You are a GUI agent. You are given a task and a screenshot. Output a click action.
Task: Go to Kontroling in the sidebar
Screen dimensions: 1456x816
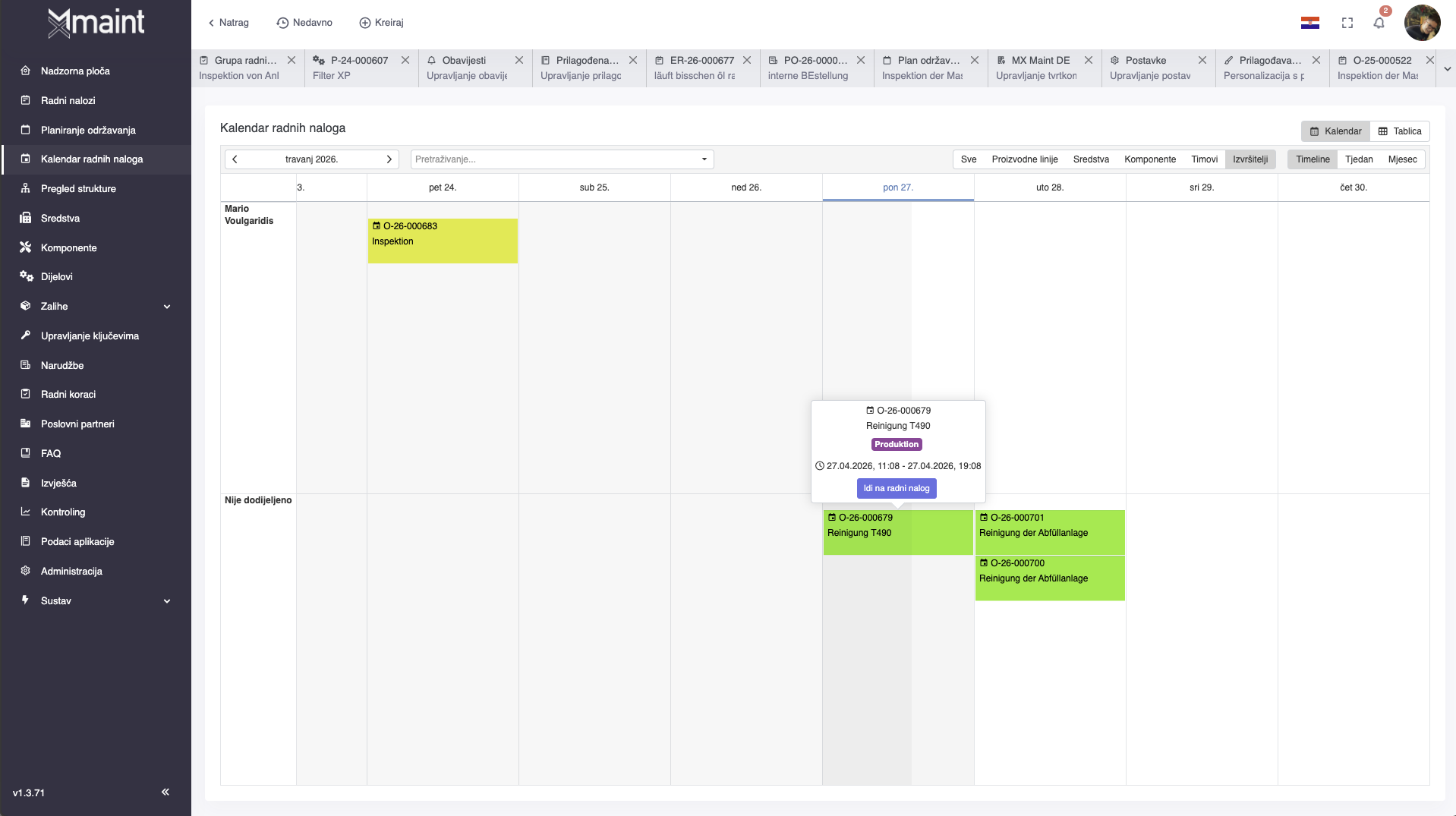[63, 512]
